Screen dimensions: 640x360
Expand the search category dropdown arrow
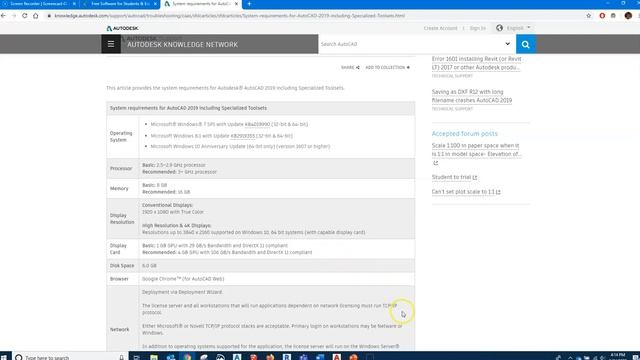coord(507,44)
